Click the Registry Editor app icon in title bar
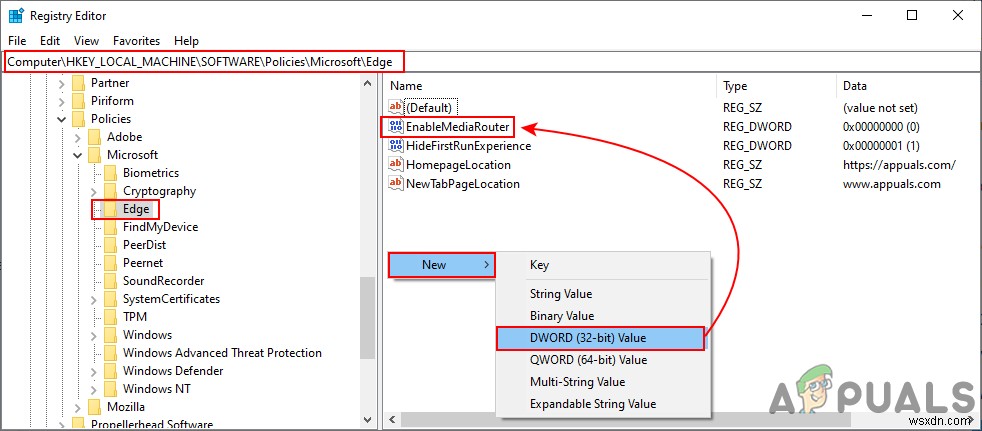Viewport: 982px width, 431px height. (x=16, y=16)
